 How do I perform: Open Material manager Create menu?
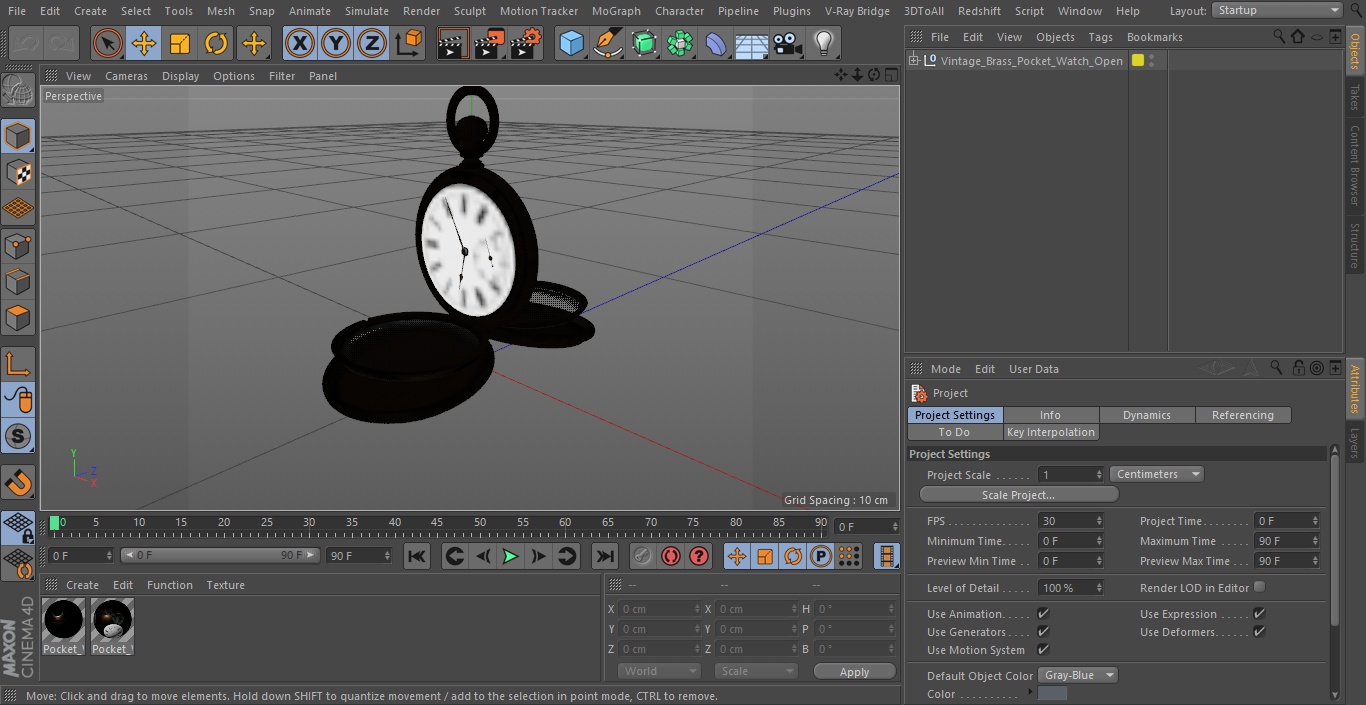click(82, 585)
